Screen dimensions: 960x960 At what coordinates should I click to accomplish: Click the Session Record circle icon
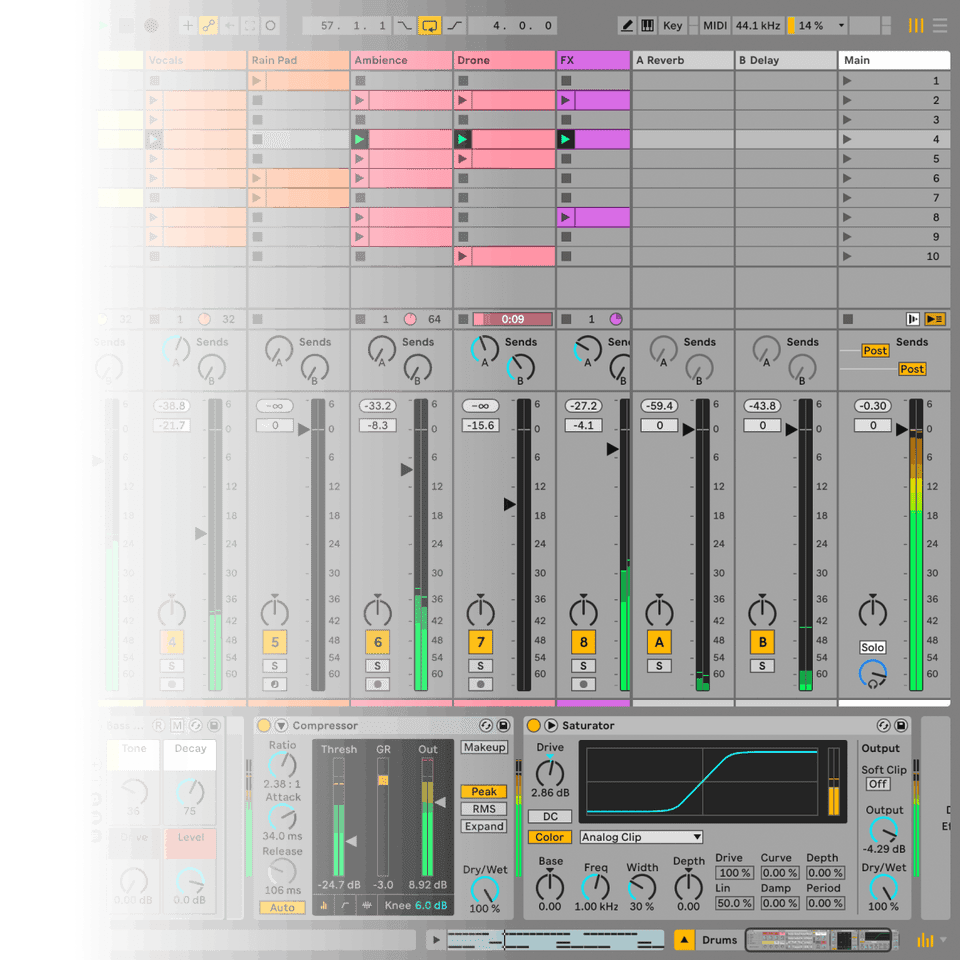pos(271,25)
